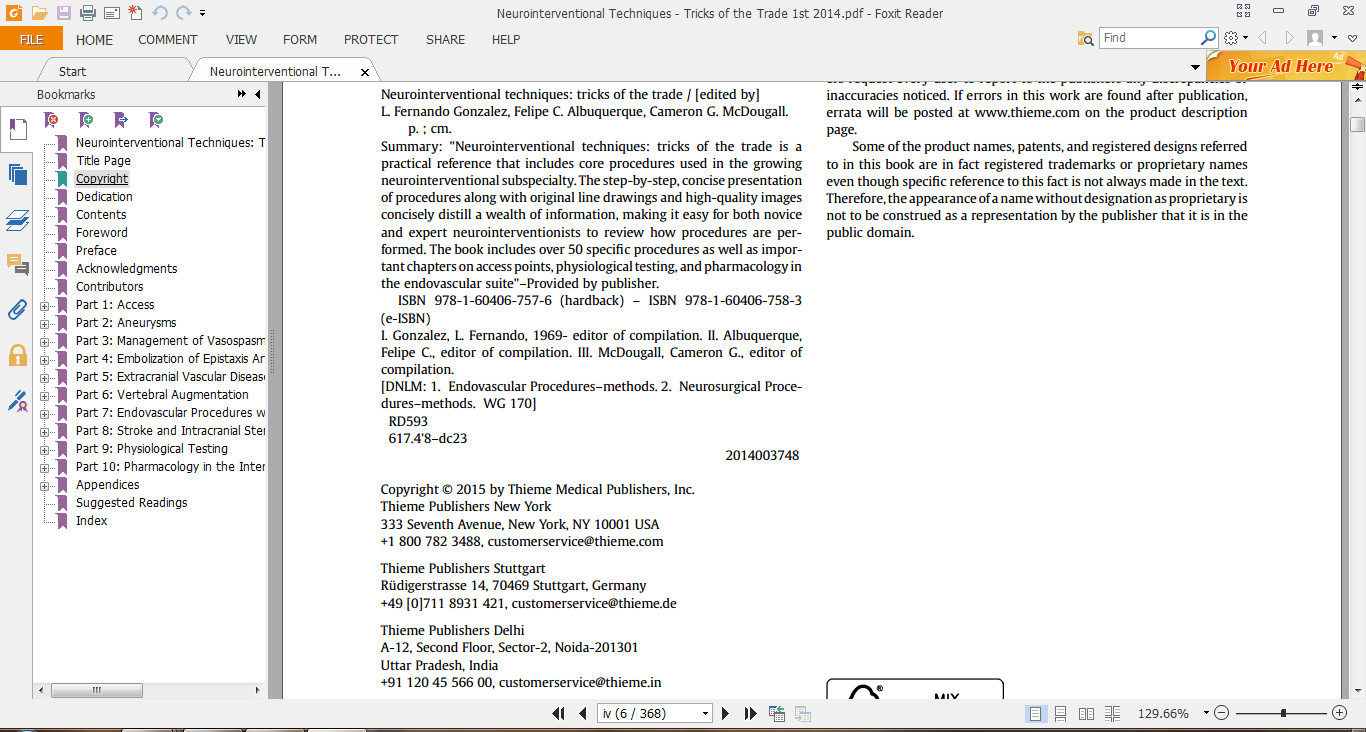
Task: Enable single page view mode
Action: [1036, 713]
